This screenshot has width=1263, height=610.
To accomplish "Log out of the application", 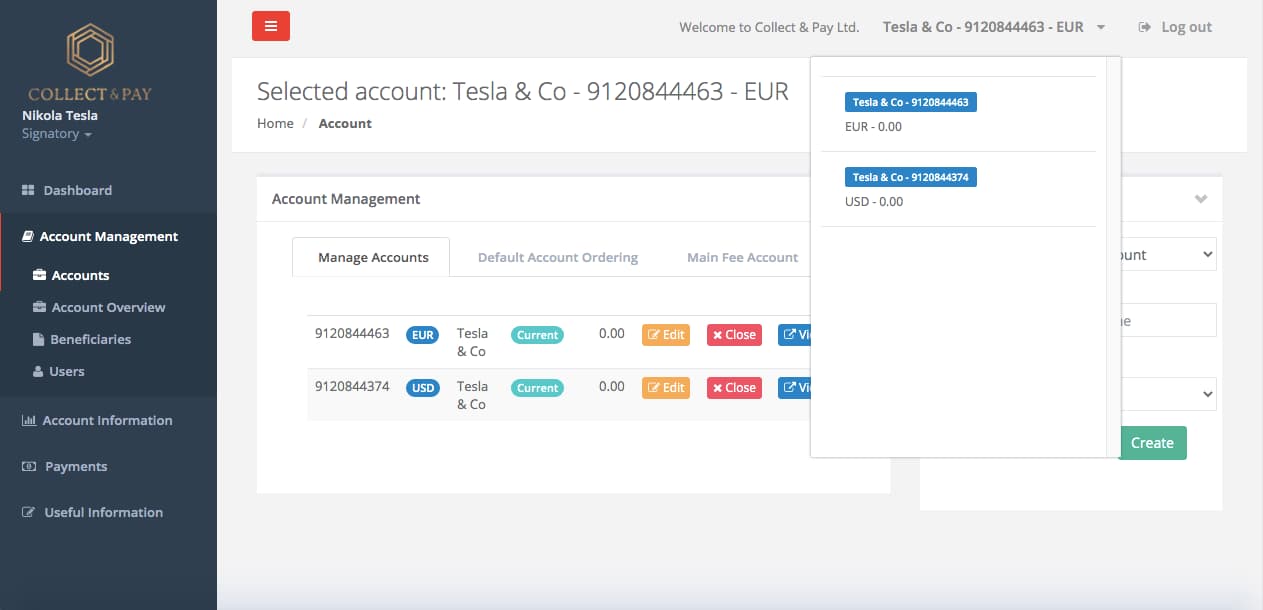I will click(1175, 27).
